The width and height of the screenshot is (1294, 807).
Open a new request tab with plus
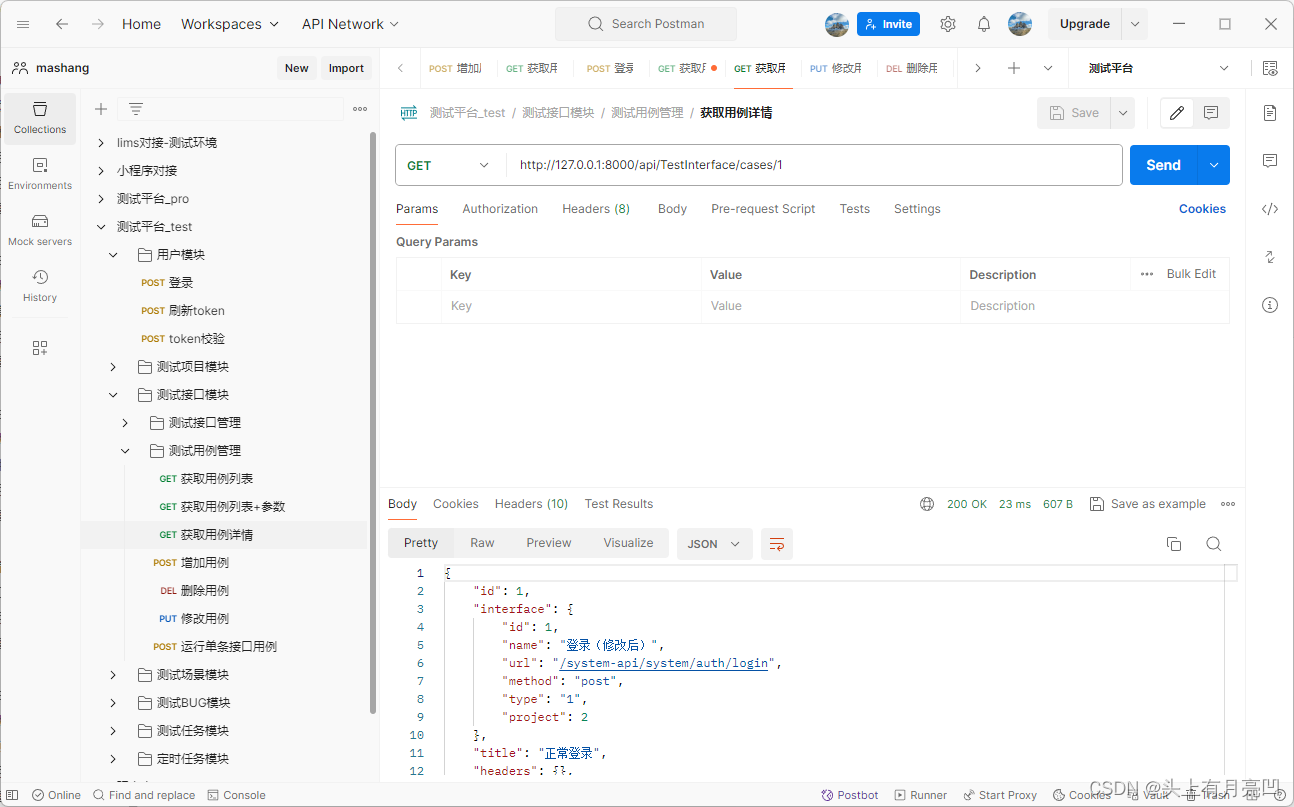point(1014,68)
